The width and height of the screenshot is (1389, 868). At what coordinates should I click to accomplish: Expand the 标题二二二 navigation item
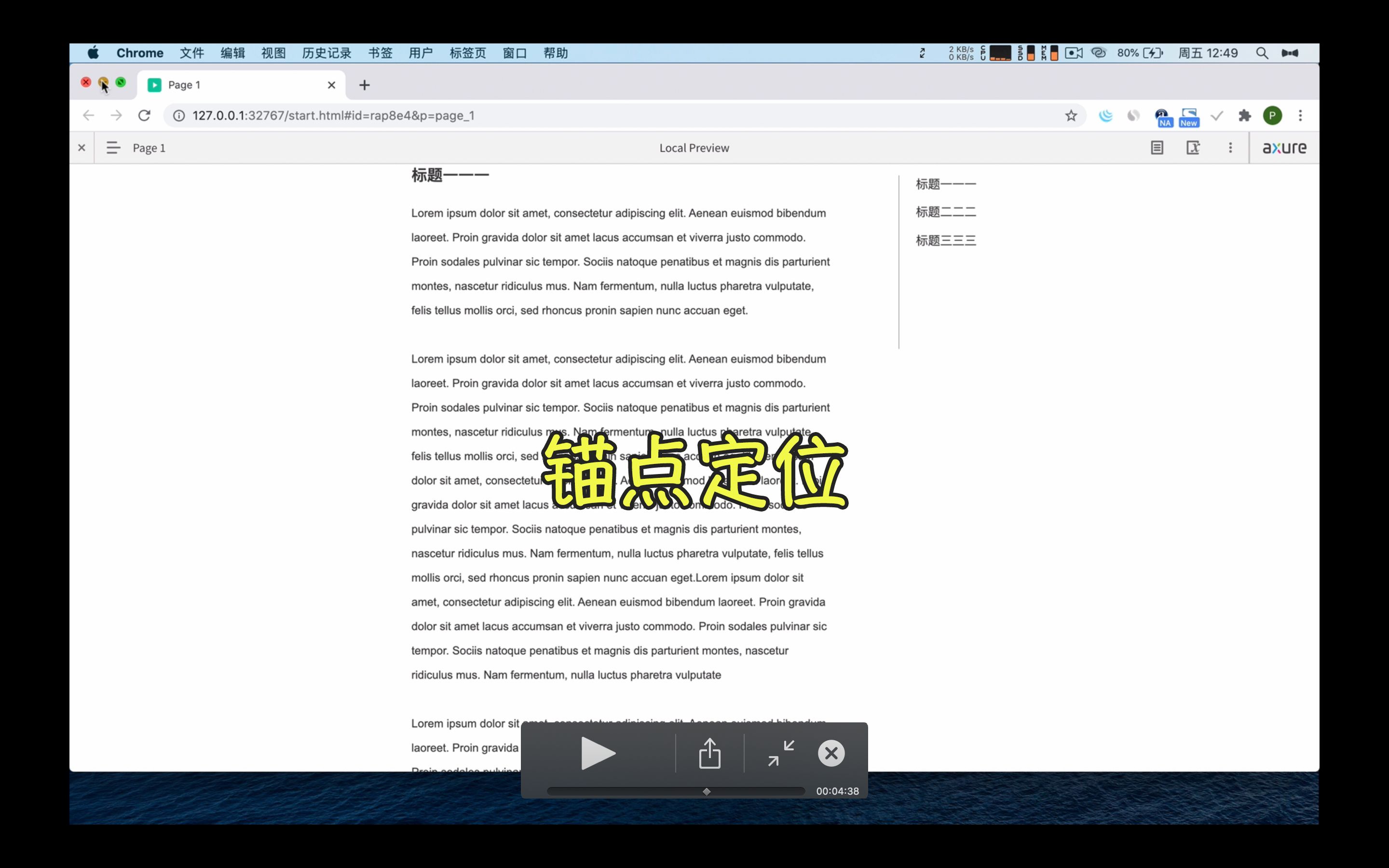[945, 211]
